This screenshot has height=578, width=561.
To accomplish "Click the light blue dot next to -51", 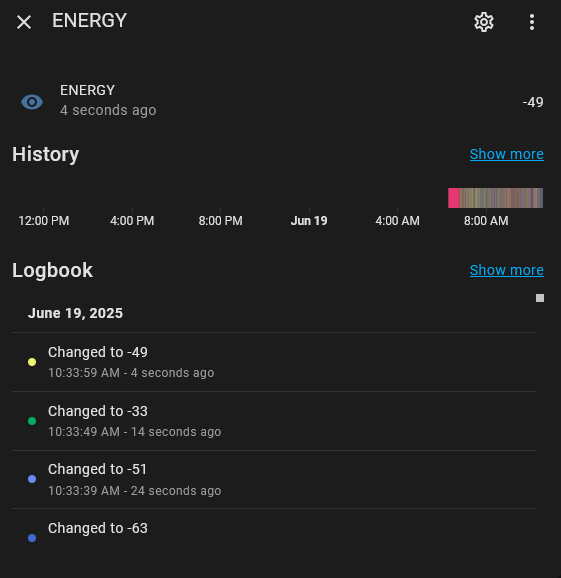I will pos(32,479).
